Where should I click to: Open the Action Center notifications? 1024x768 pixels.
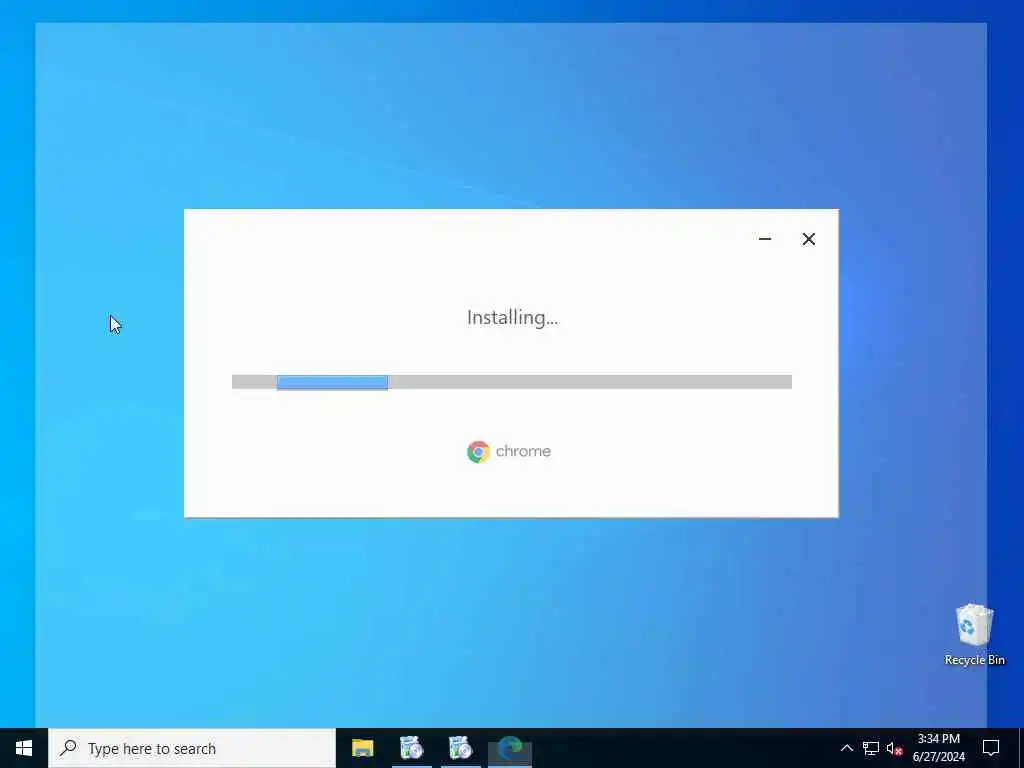pos(991,748)
